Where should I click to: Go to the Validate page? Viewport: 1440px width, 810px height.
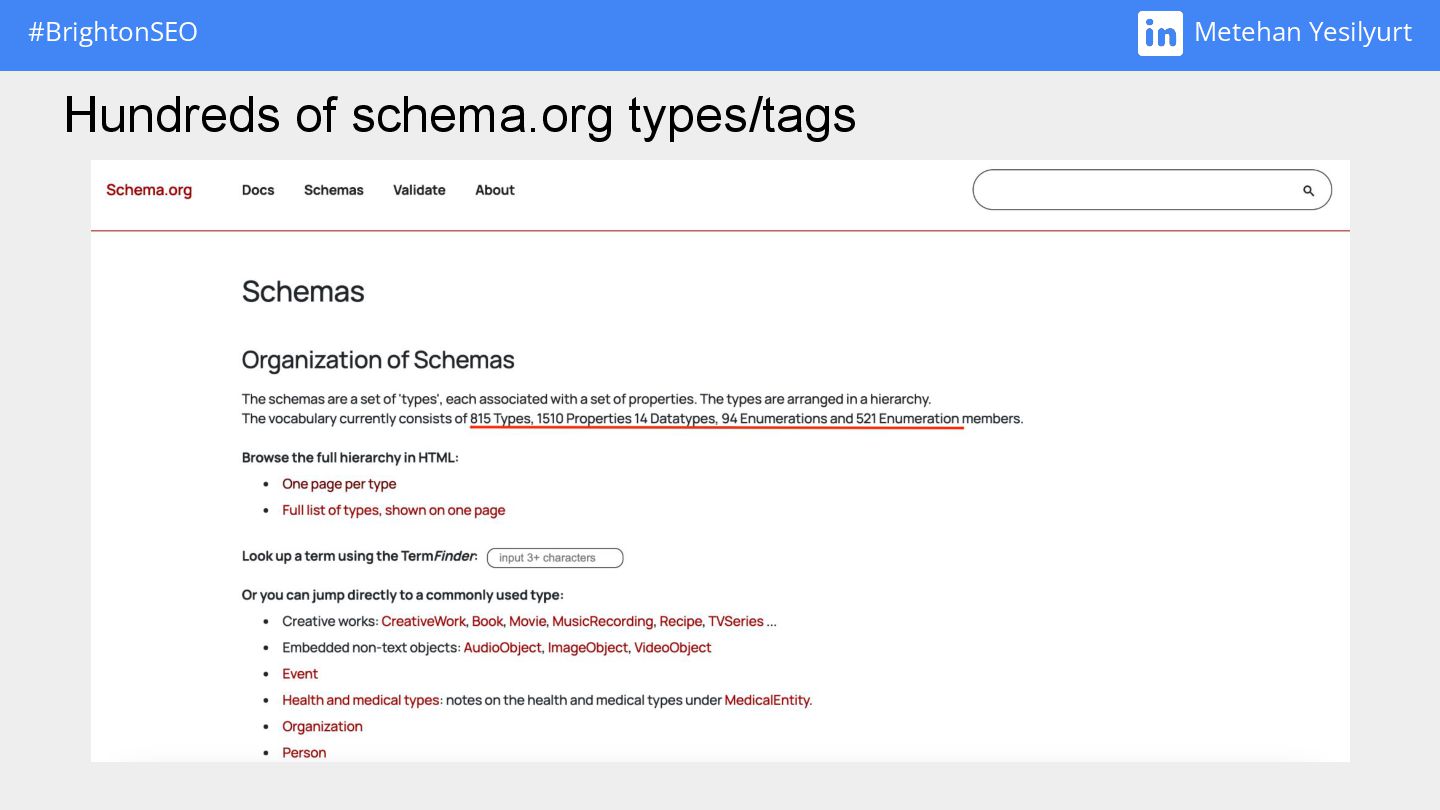(419, 190)
